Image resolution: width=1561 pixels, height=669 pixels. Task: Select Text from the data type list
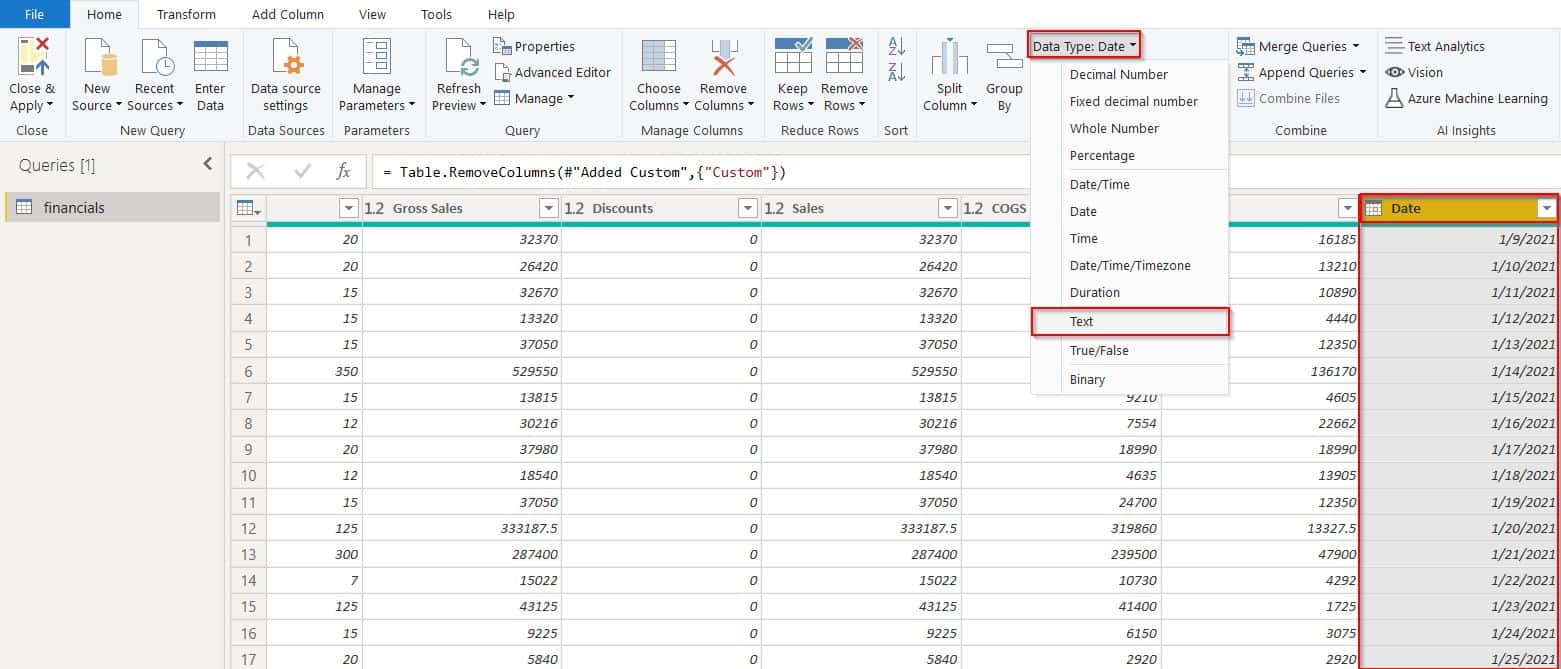1082,321
